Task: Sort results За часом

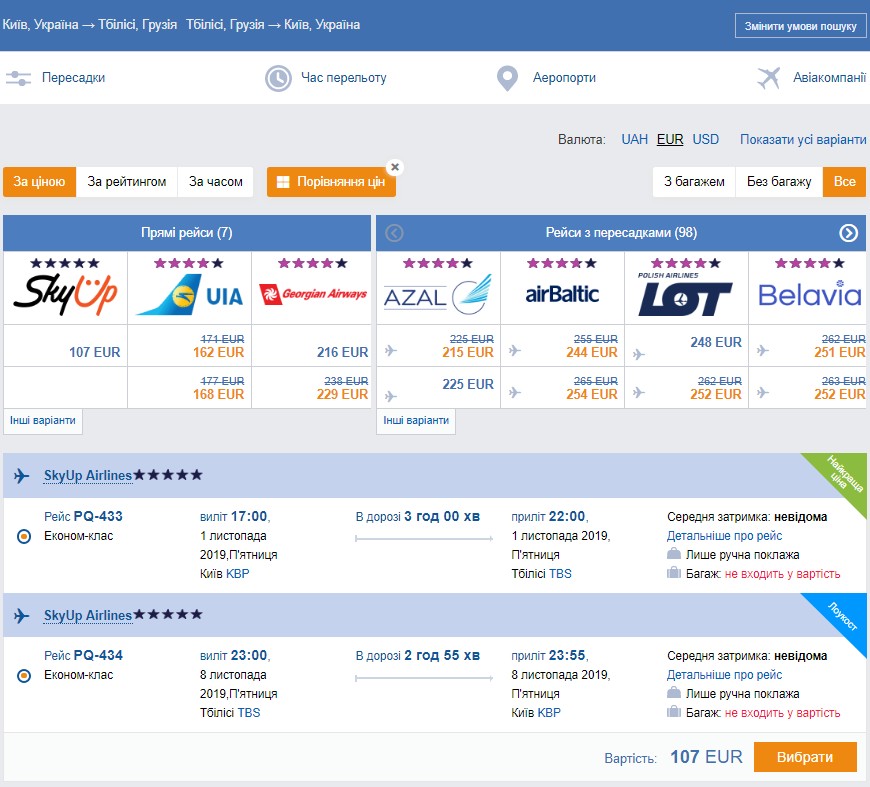Action: [x=215, y=182]
